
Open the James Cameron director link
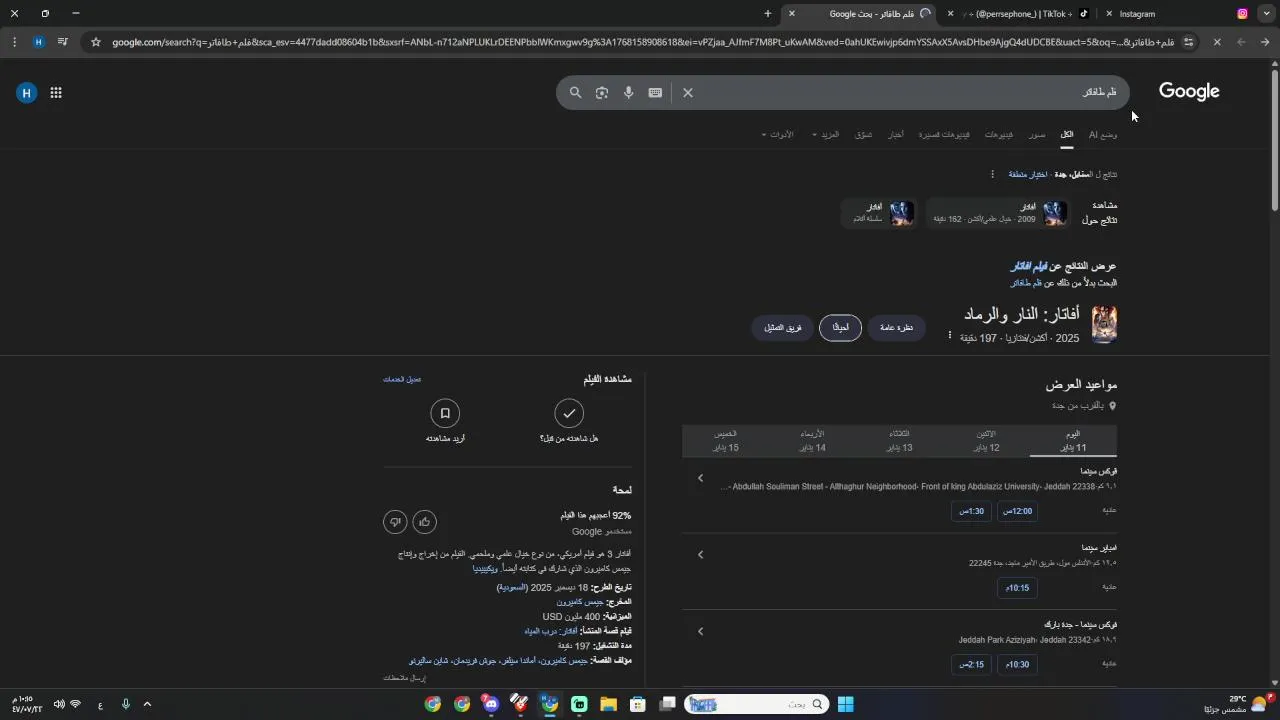point(580,602)
